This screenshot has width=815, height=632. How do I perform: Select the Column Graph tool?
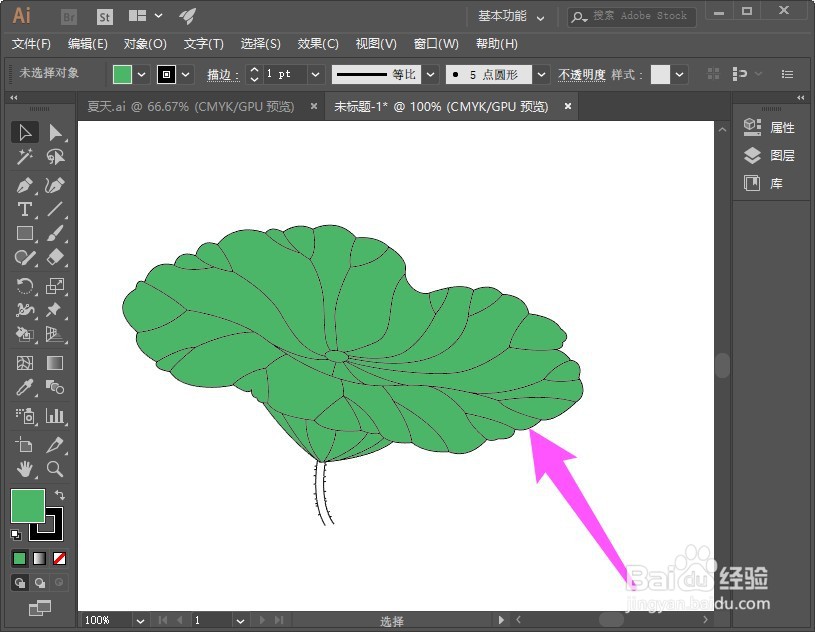(55, 416)
